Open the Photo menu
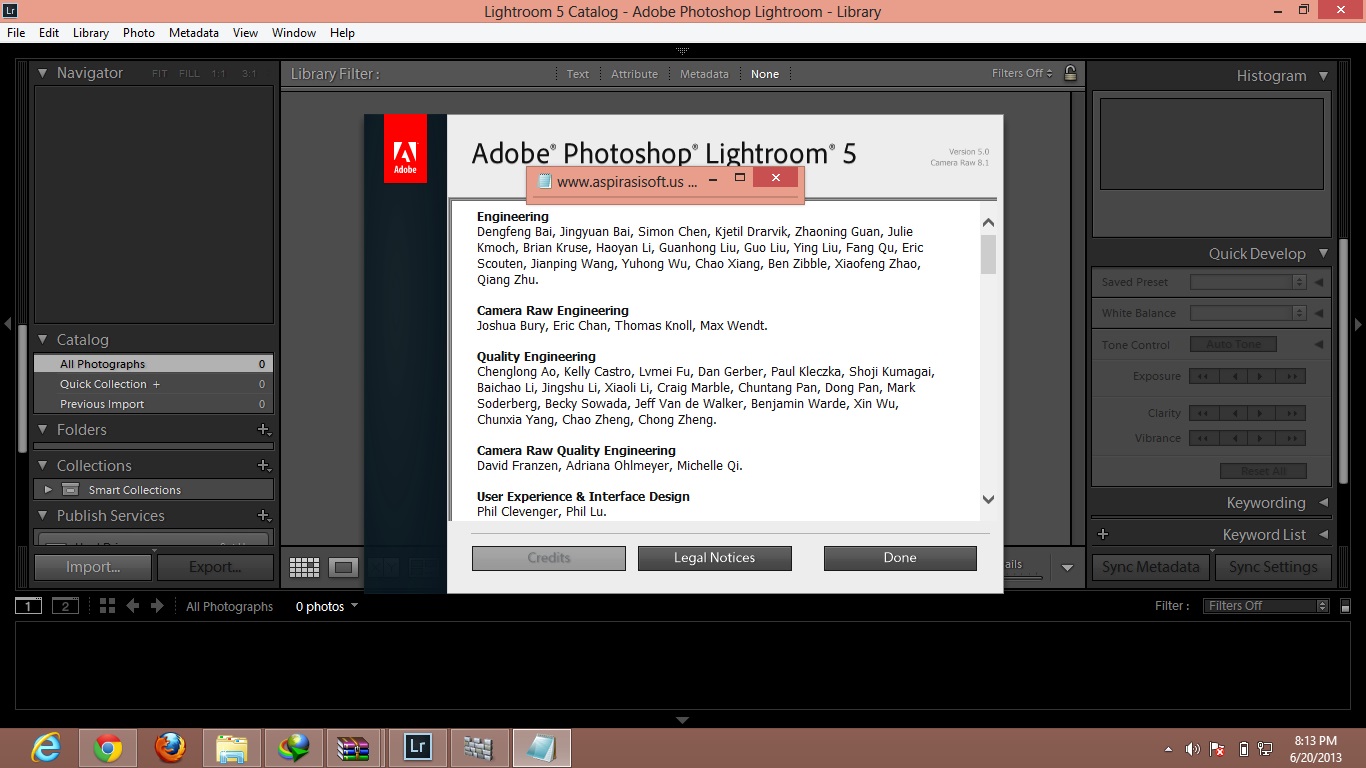The image size is (1366, 768). pos(139,33)
